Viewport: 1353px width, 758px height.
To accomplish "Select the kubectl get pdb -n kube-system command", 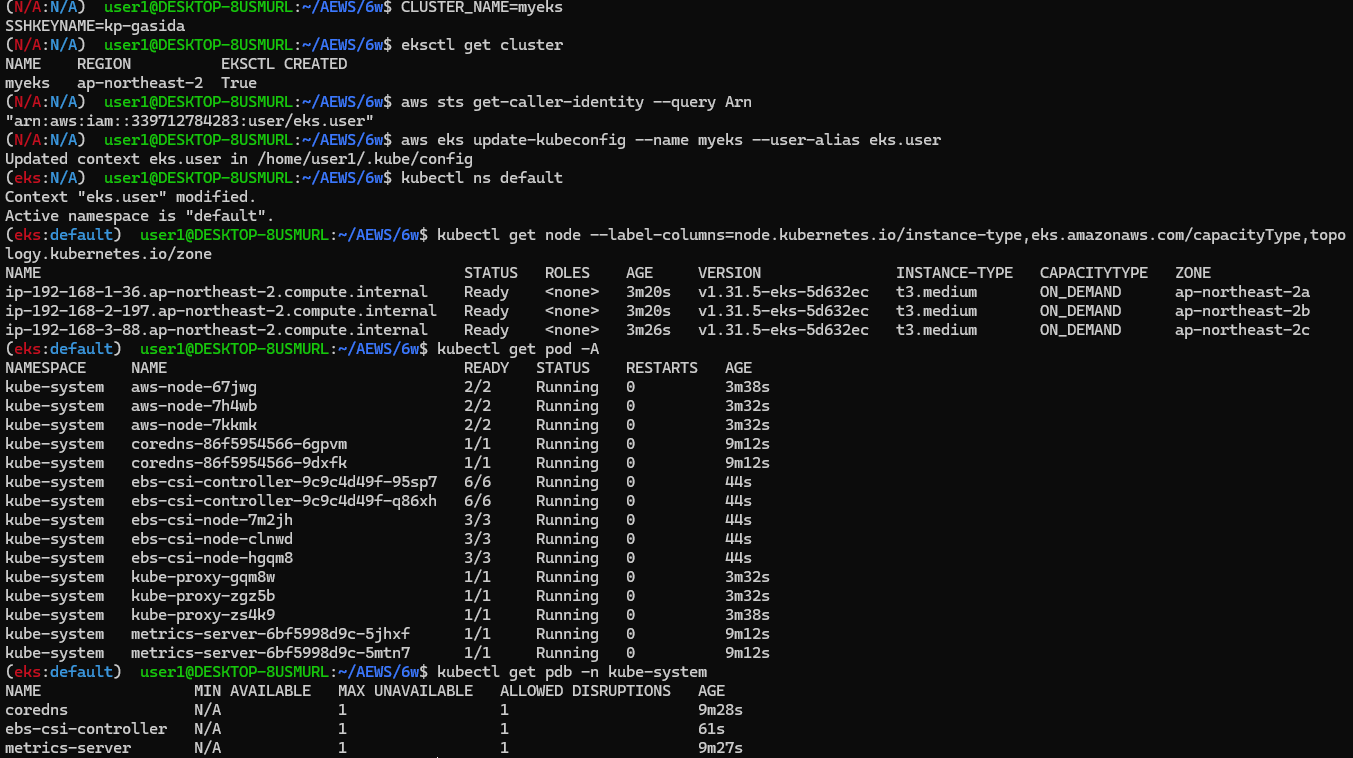I will 572,672.
